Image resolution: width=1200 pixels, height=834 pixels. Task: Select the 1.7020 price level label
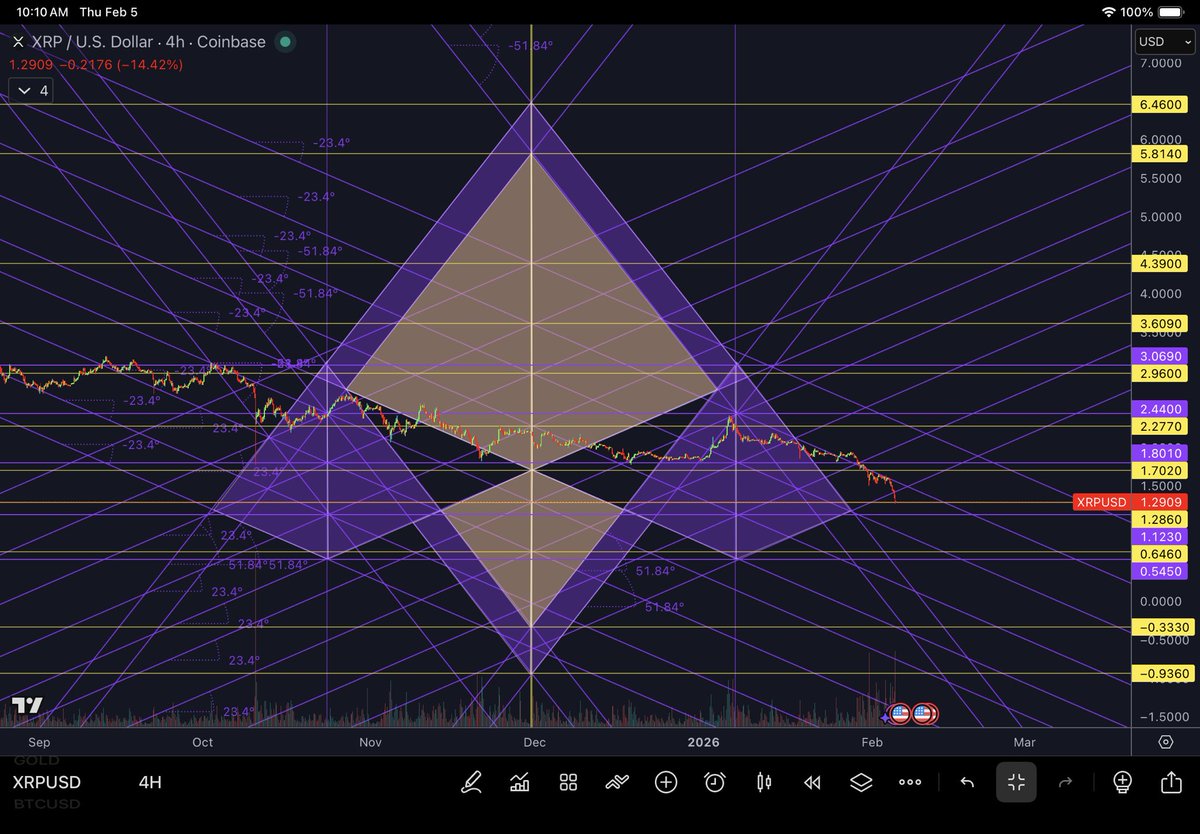click(1161, 470)
